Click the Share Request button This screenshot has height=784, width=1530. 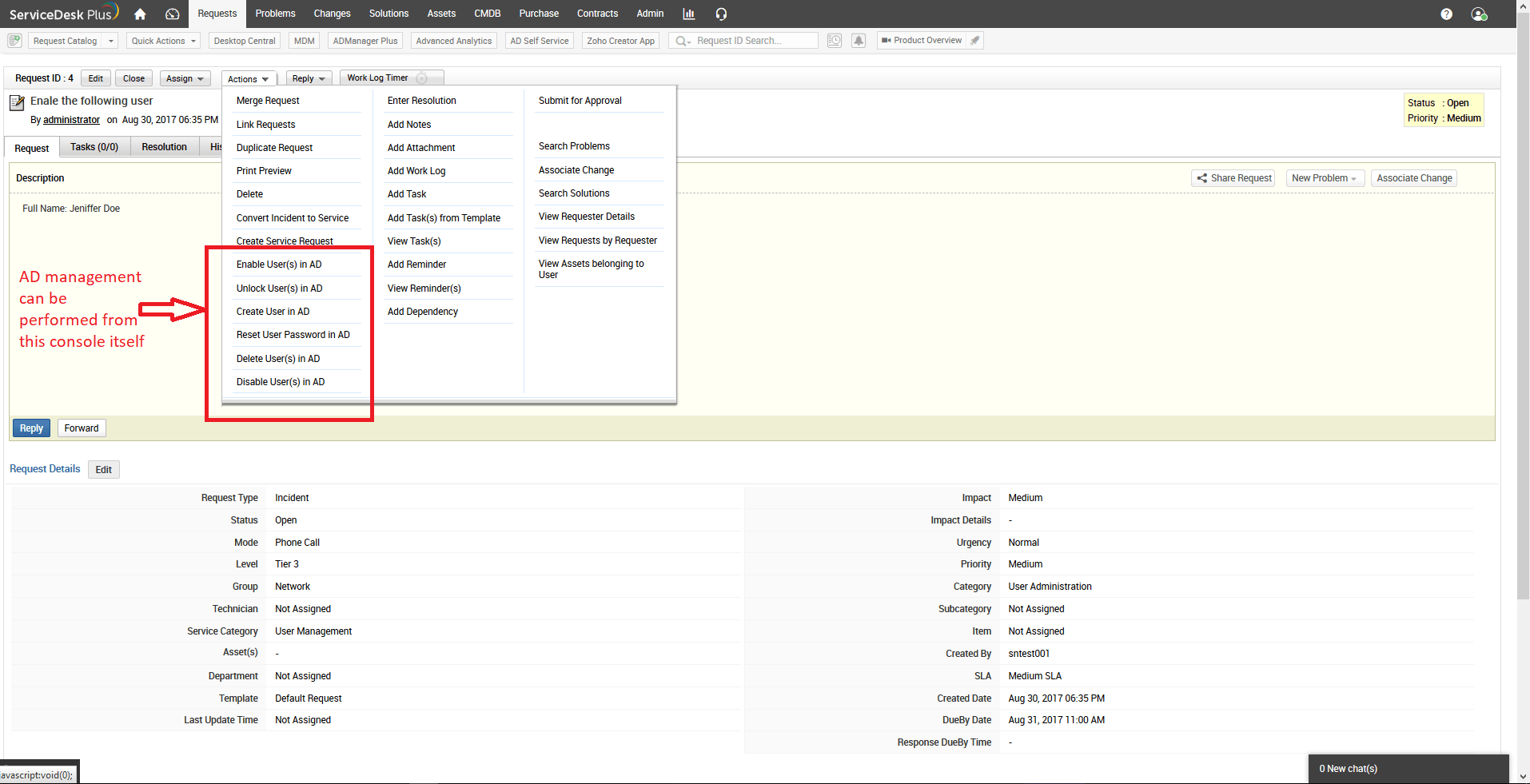coord(1233,178)
